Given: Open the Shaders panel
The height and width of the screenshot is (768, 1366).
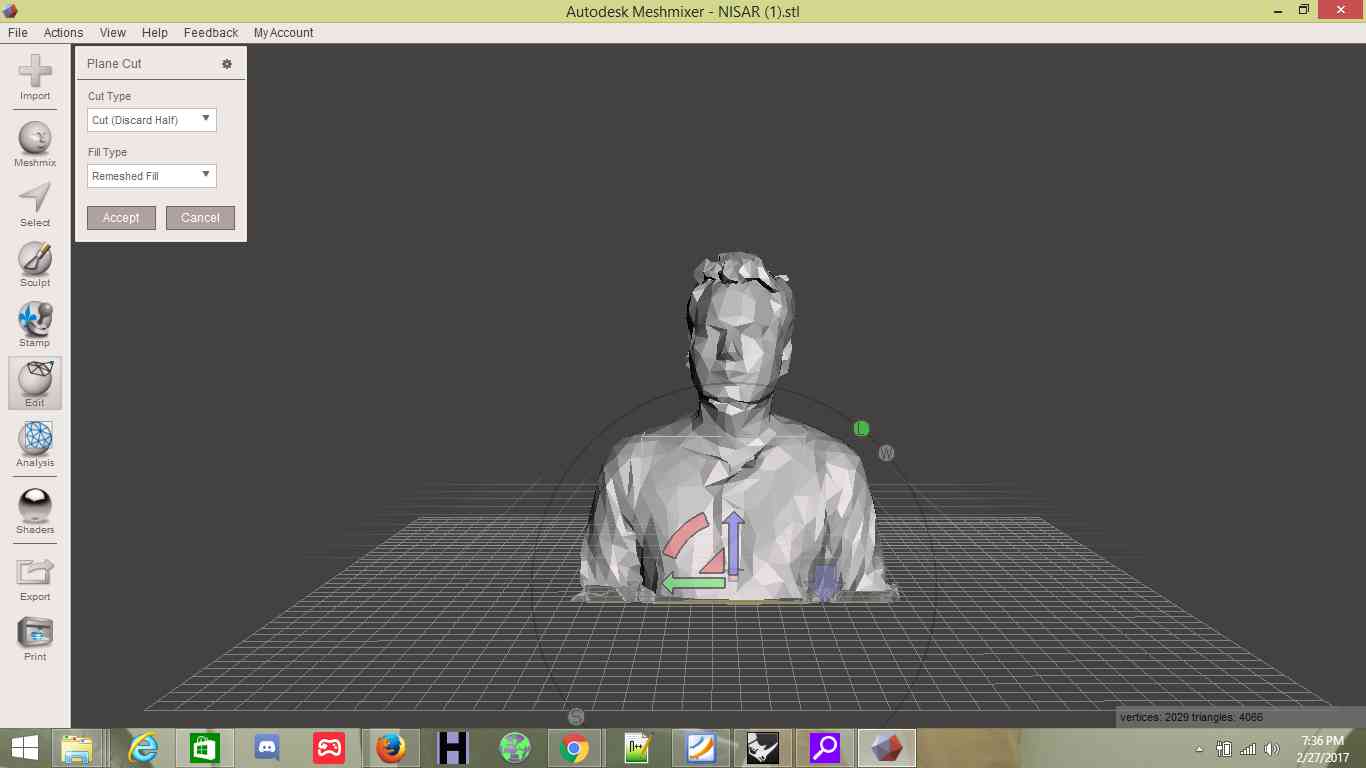Looking at the screenshot, I should 35,511.
